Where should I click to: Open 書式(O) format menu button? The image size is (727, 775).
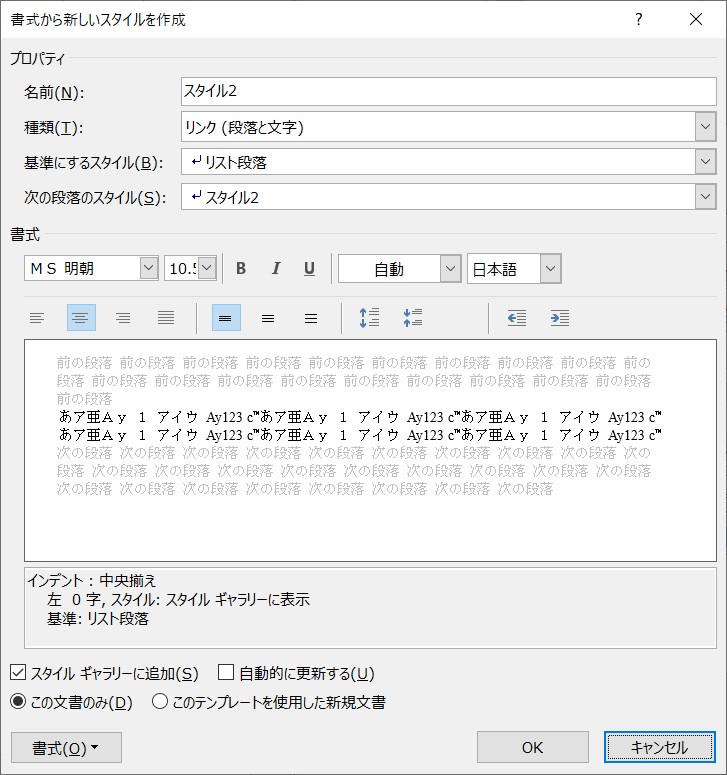pyautogui.click(x=66, y=748)
